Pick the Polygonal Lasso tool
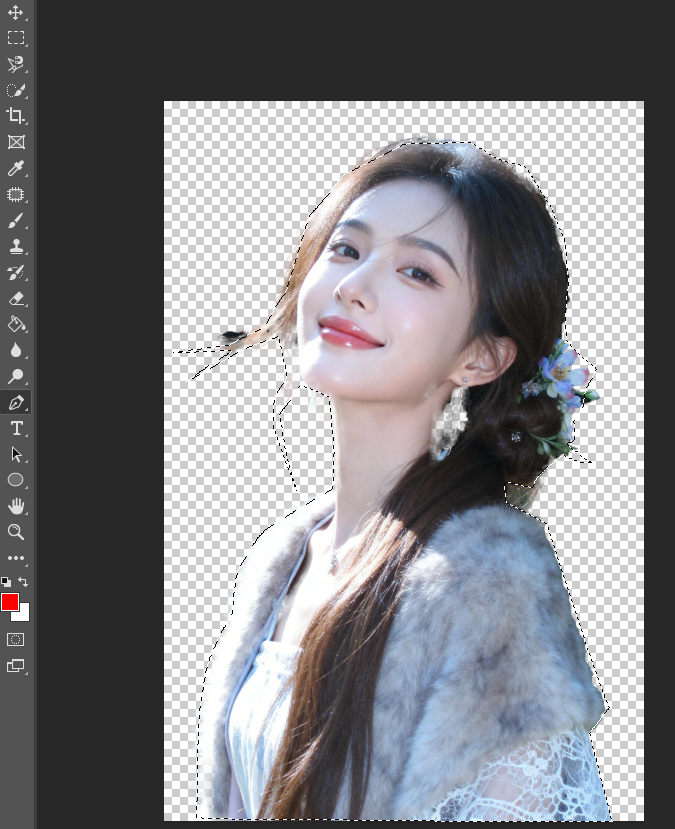The image size is (675, 829). (15, 64)
